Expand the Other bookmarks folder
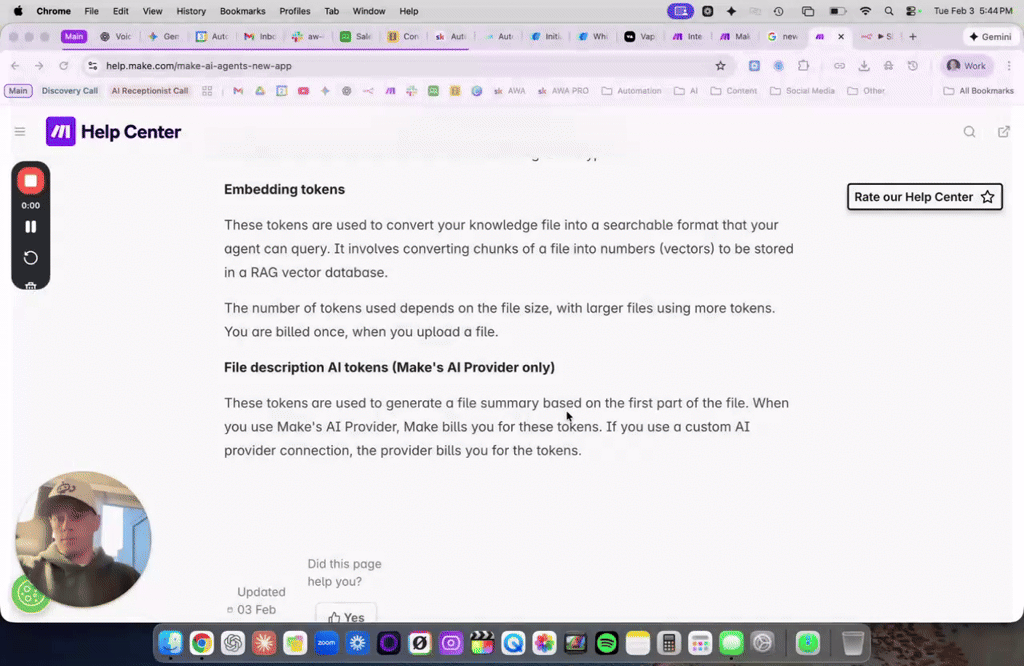Screen dimensions: 1024x666 [866, 90]
